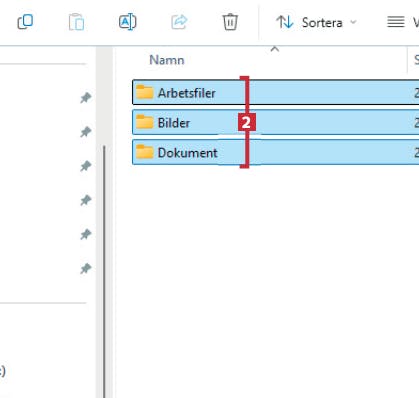Click the Sortera dropdown arrow
Screen dimensions: 419x398
(x=353, y=22)
